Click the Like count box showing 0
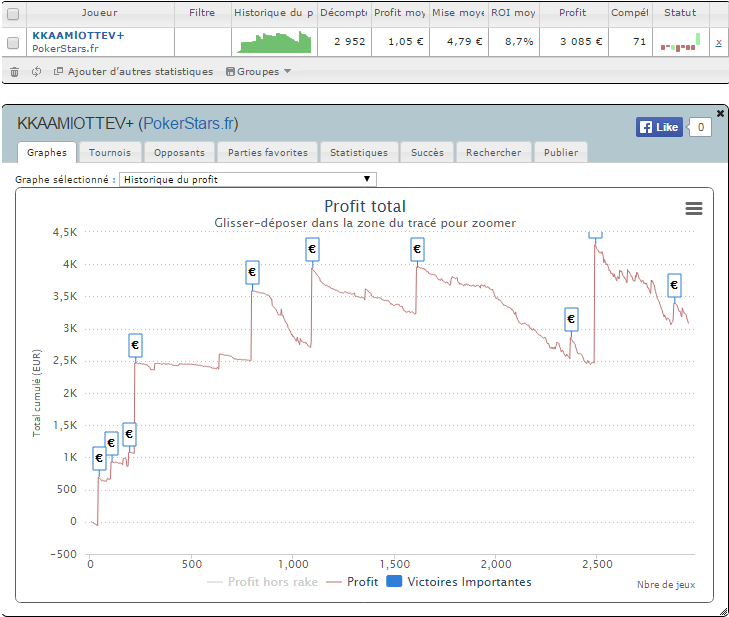This screenshot has width=729, height=617. point(701,127)
